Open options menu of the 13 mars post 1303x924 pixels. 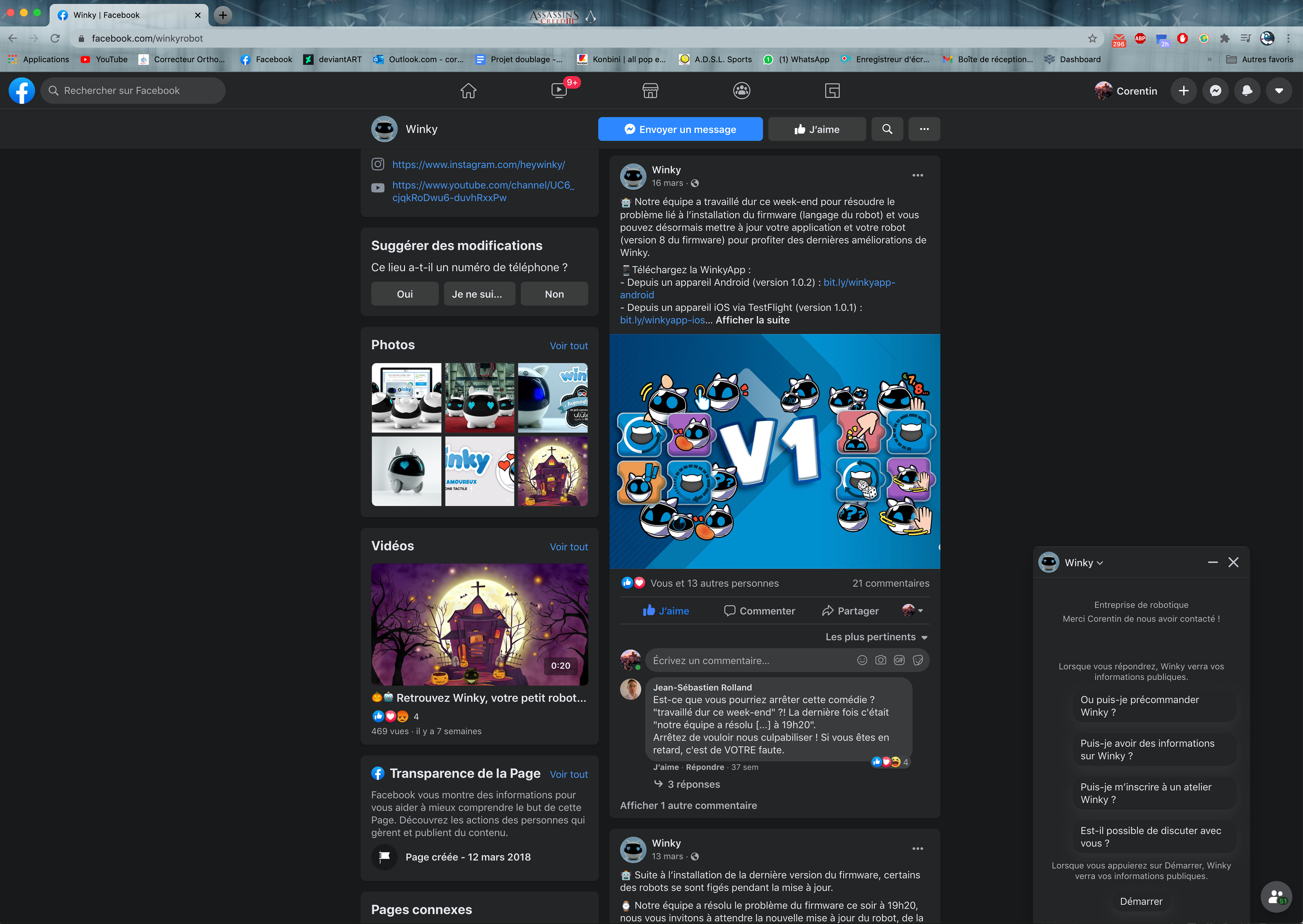click(918, 848)
